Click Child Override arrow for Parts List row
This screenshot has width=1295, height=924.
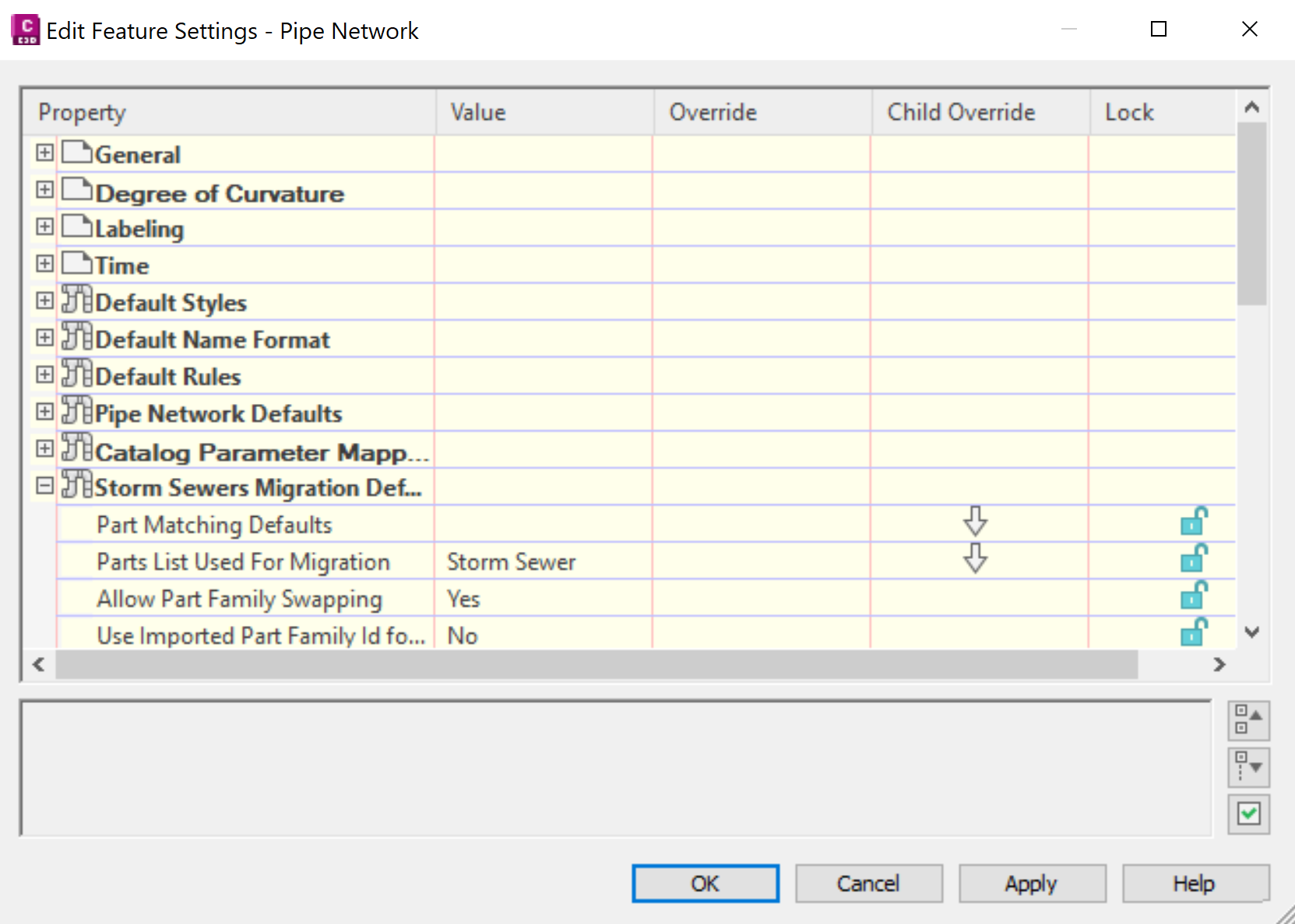click(975, 558)
